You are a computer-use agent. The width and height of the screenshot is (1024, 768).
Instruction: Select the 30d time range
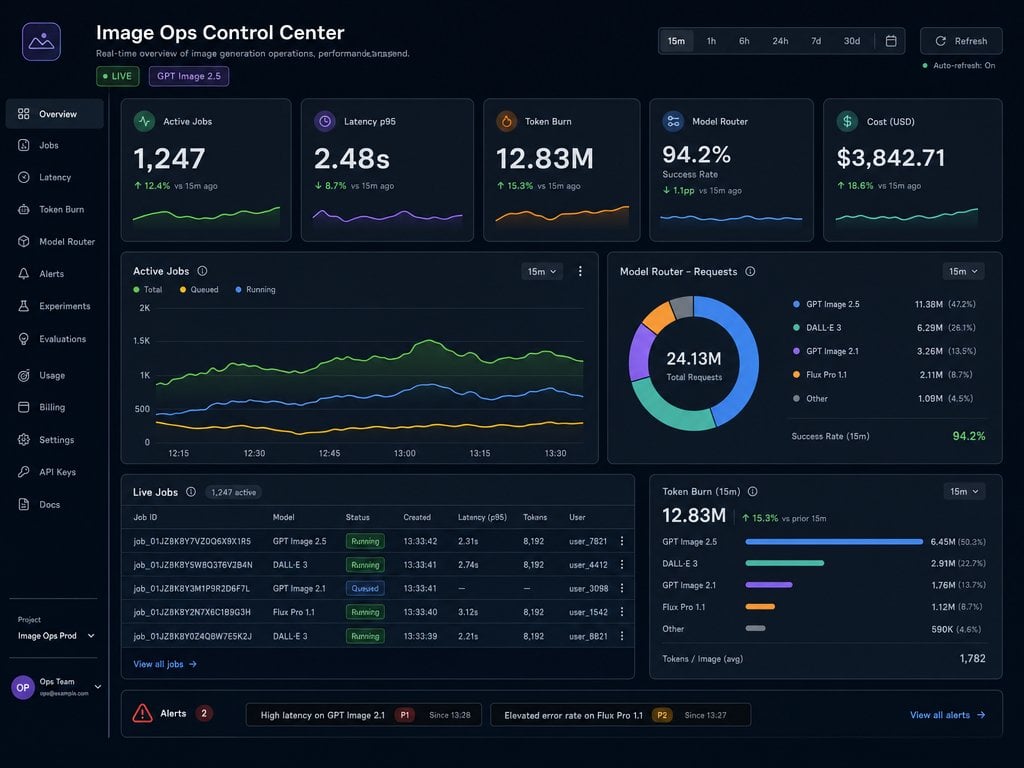pyautogui.click(x=852, y=41)
